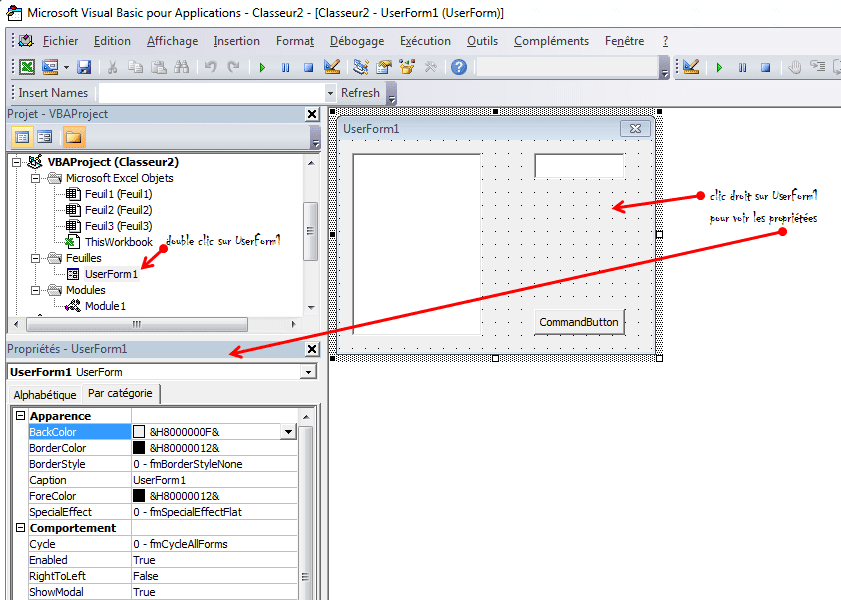Collapse the Microsoft Excel Objets folder
Screen dimensions: 841x600
tap(36, 178)
